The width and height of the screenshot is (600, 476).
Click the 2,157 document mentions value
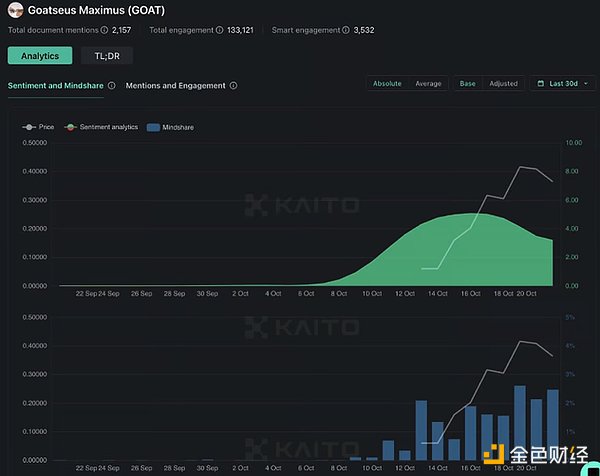[122, 30]
